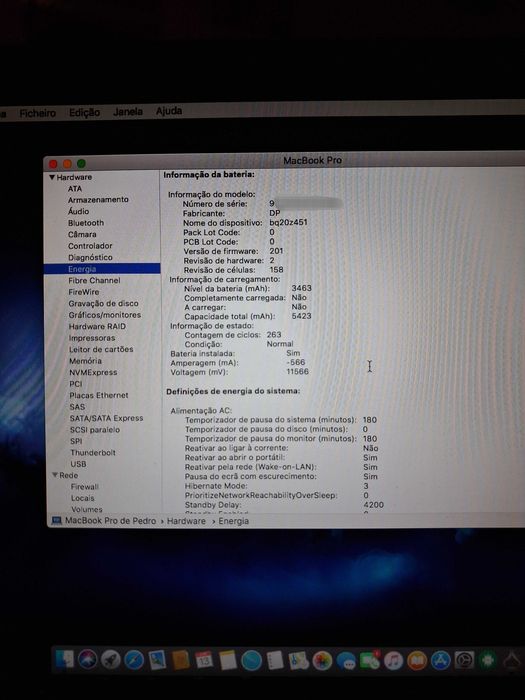Open Reminders list icon in Dock

point(275,661)
